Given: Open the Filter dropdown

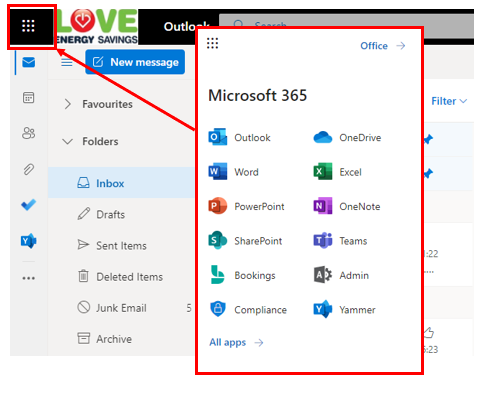Looking at the screenshot, I should (449, 101).
